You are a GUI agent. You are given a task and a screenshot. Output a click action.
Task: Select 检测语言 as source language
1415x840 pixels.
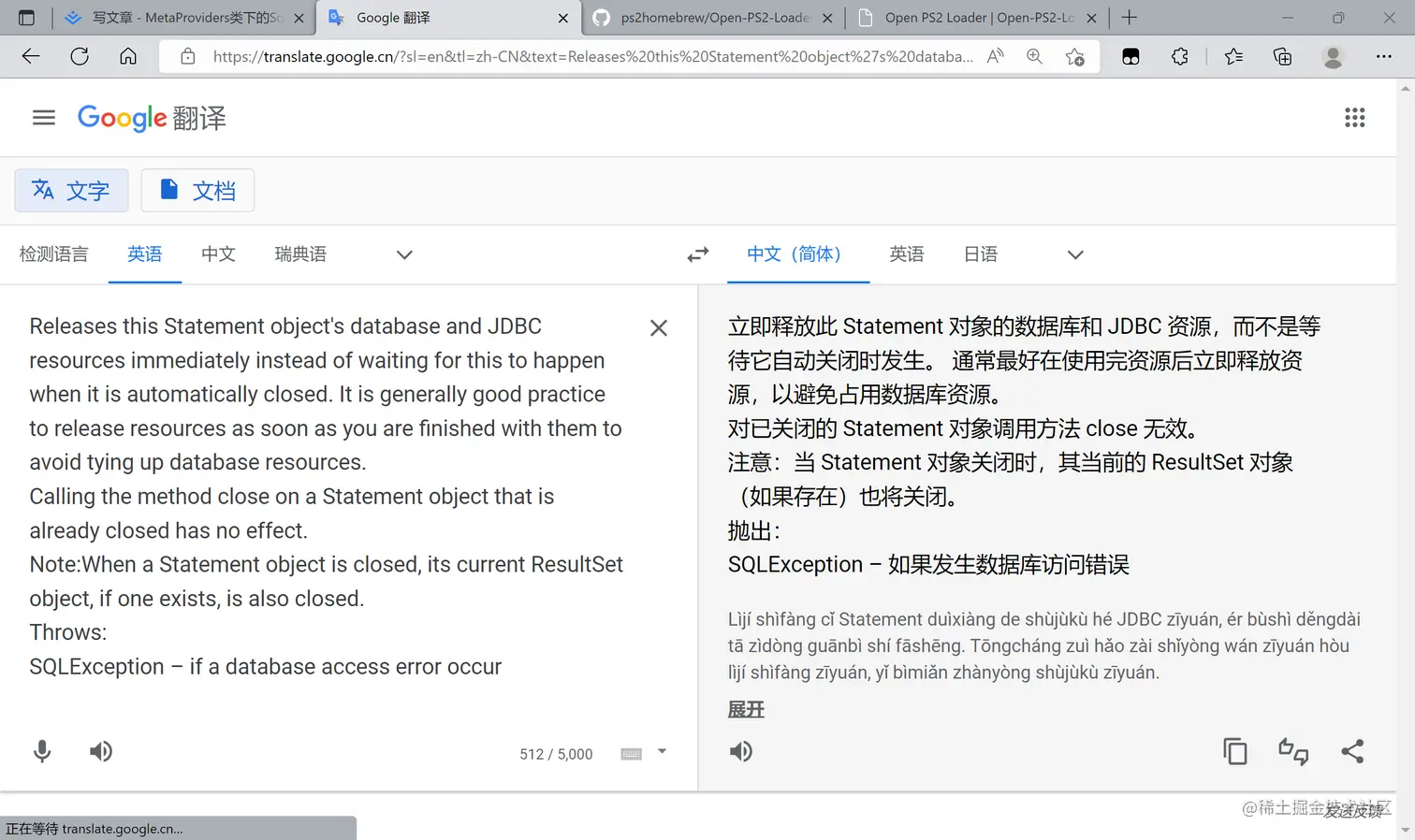click(53, 254)
